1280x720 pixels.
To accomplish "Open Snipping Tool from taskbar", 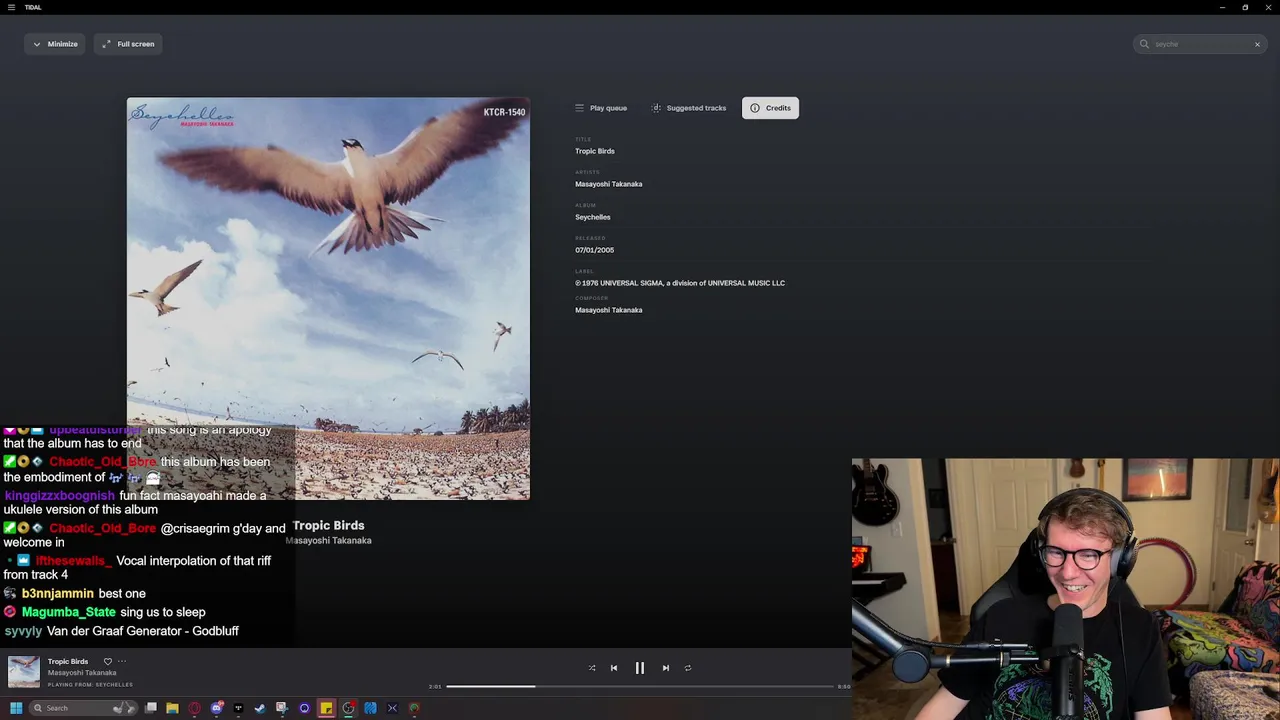I will [282, 708].
